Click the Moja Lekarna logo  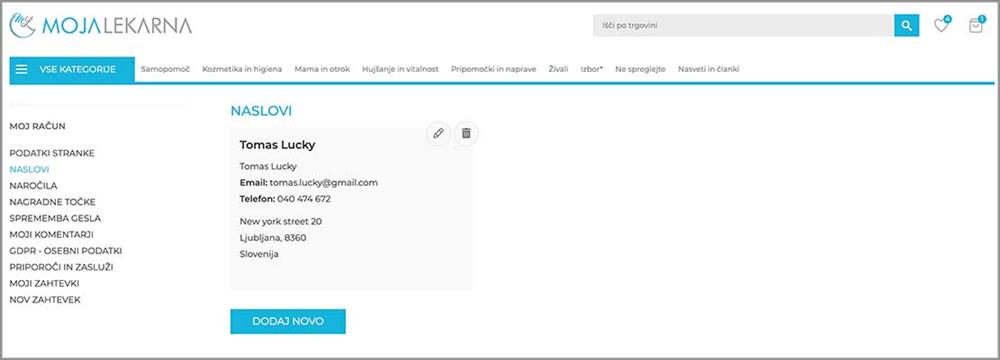pyautogui.click(x=100, y=26)
